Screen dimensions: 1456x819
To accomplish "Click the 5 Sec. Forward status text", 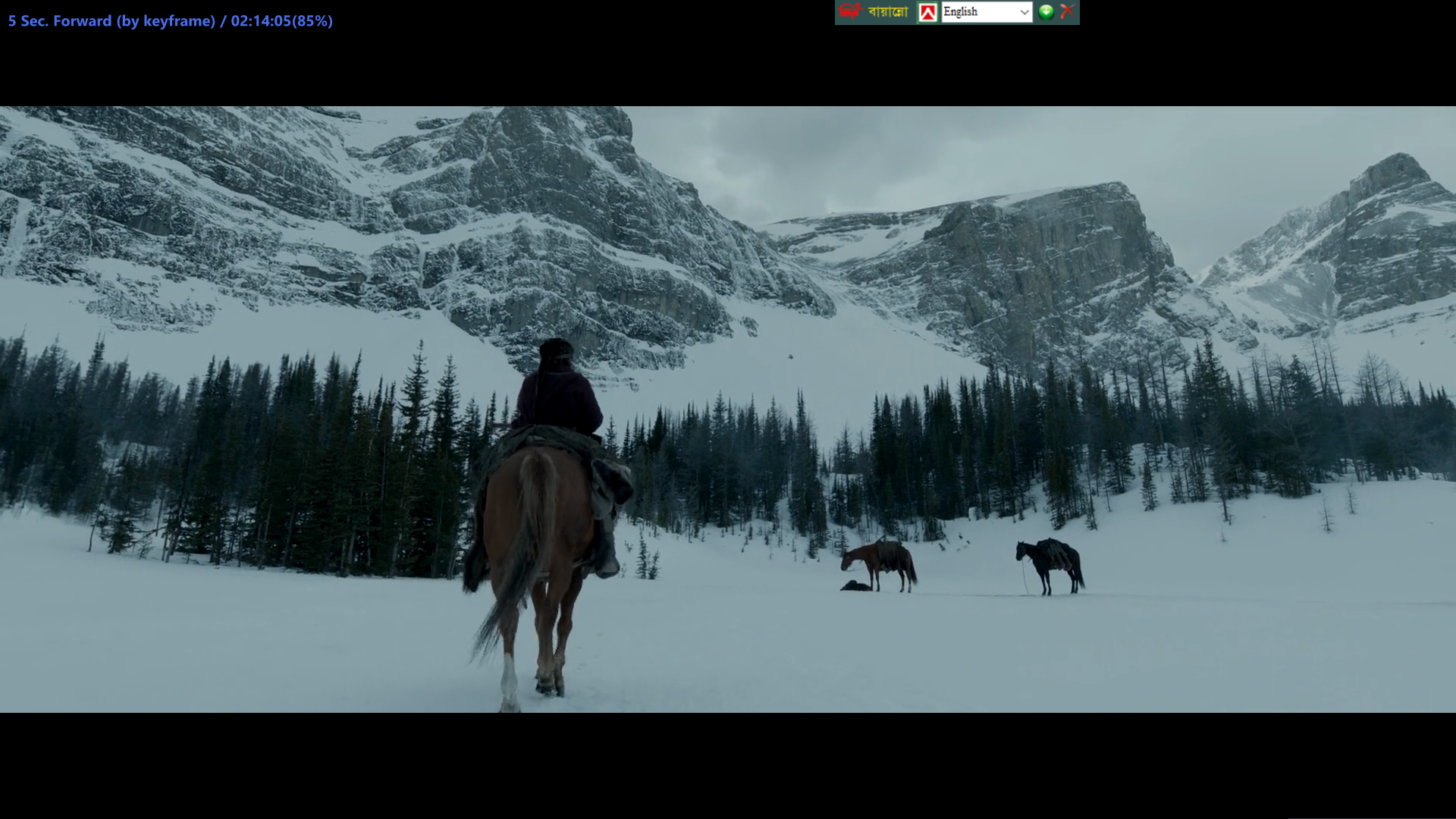I will pyautogui.click(x=171, y=21).
